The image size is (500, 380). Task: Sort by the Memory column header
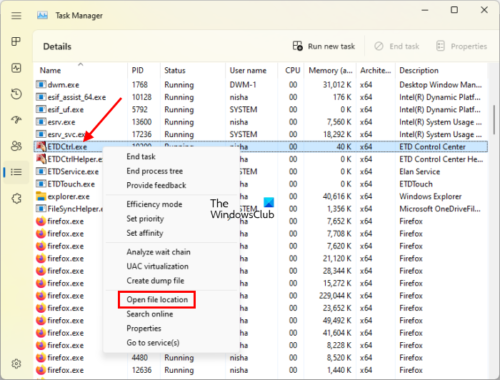[x=330, y=70]
